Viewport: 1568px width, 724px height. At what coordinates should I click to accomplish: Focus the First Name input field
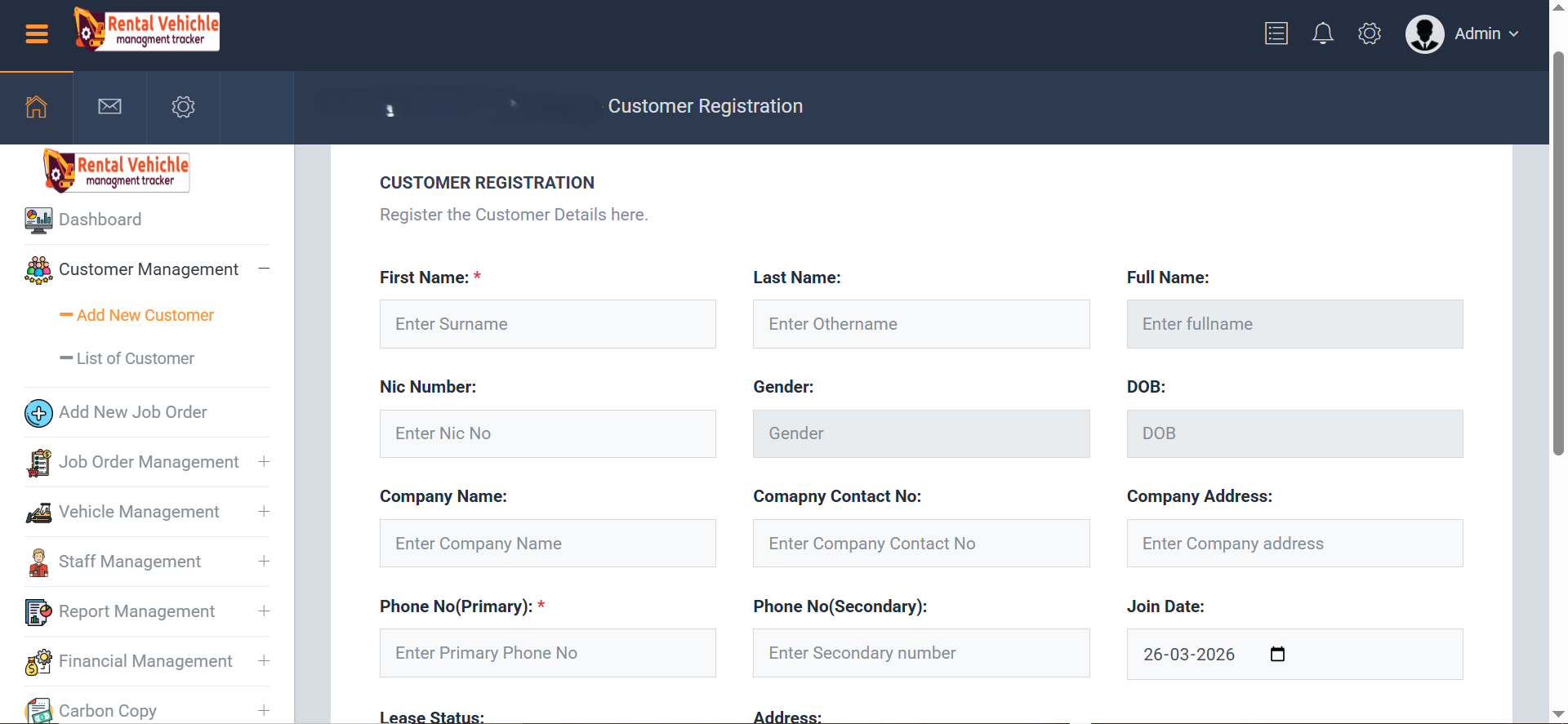tap(547, 324)
